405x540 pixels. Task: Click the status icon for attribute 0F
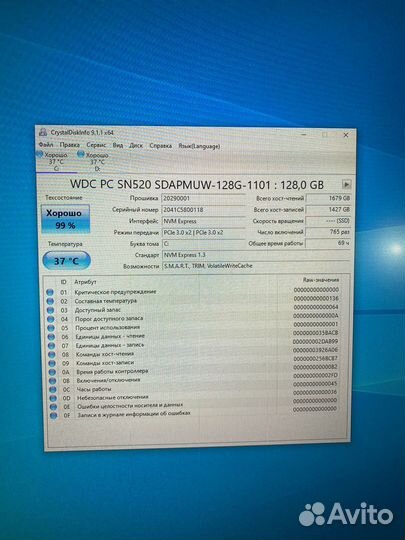point(53,416)
